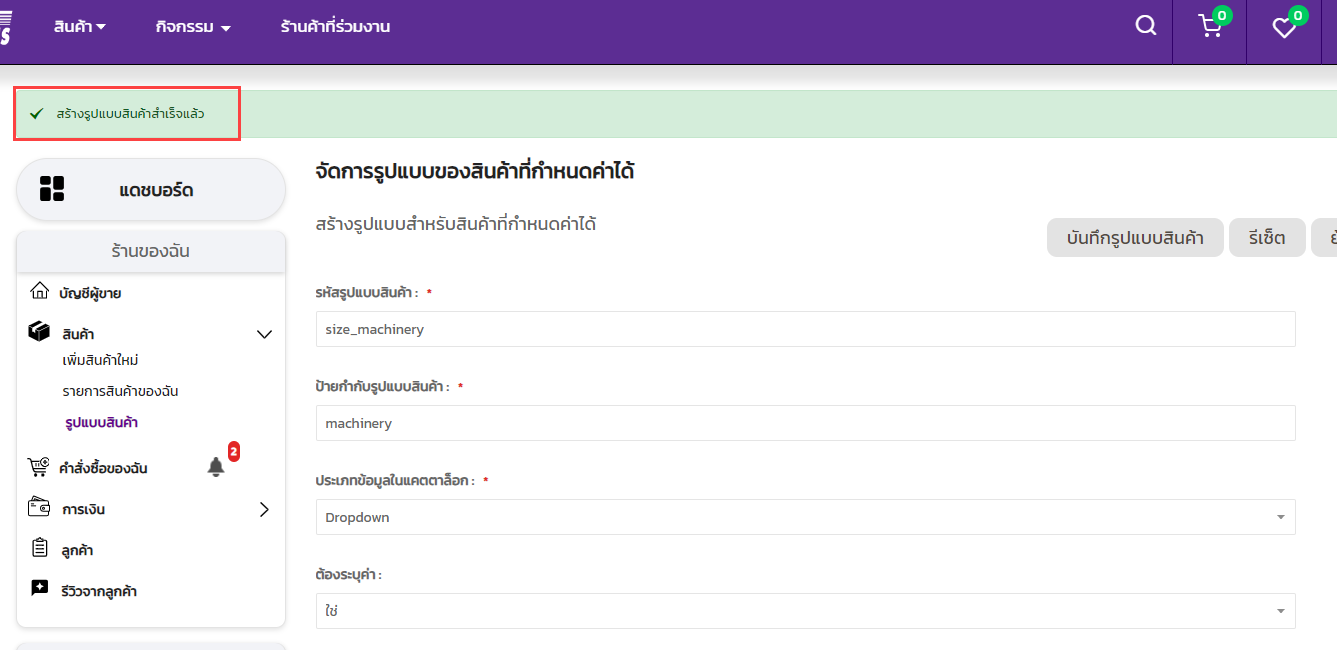Screen dimensions: 1337x650
Task: Click the รหัสรูปแบบสินค้า input field
Action: (804, 329)
